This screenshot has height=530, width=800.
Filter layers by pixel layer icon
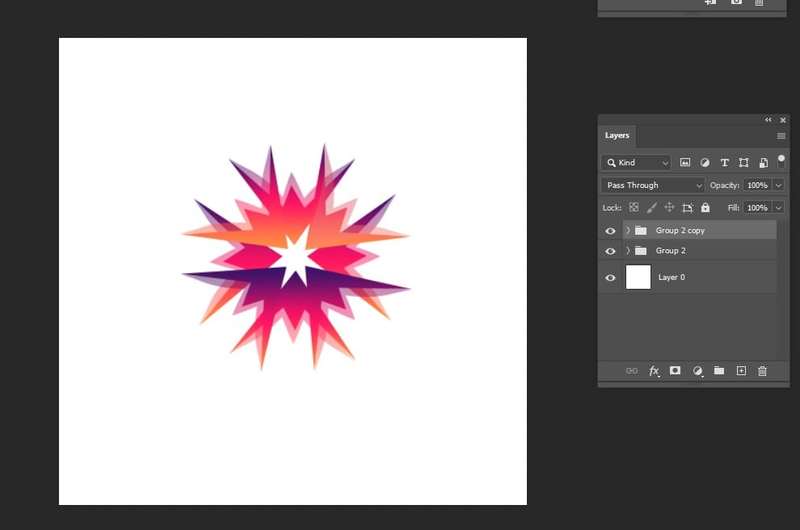pyautogui.click(x=685, y=163)
